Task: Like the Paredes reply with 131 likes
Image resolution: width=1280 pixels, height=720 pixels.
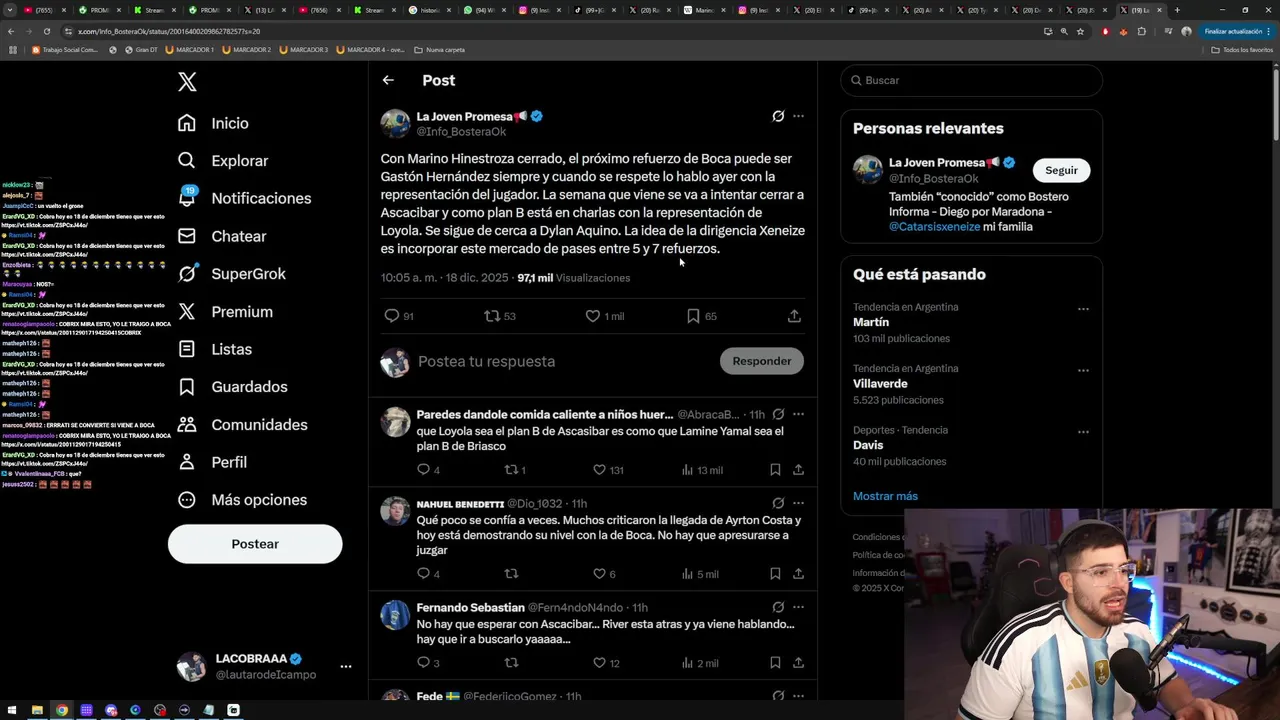Action: pos(608,470)
